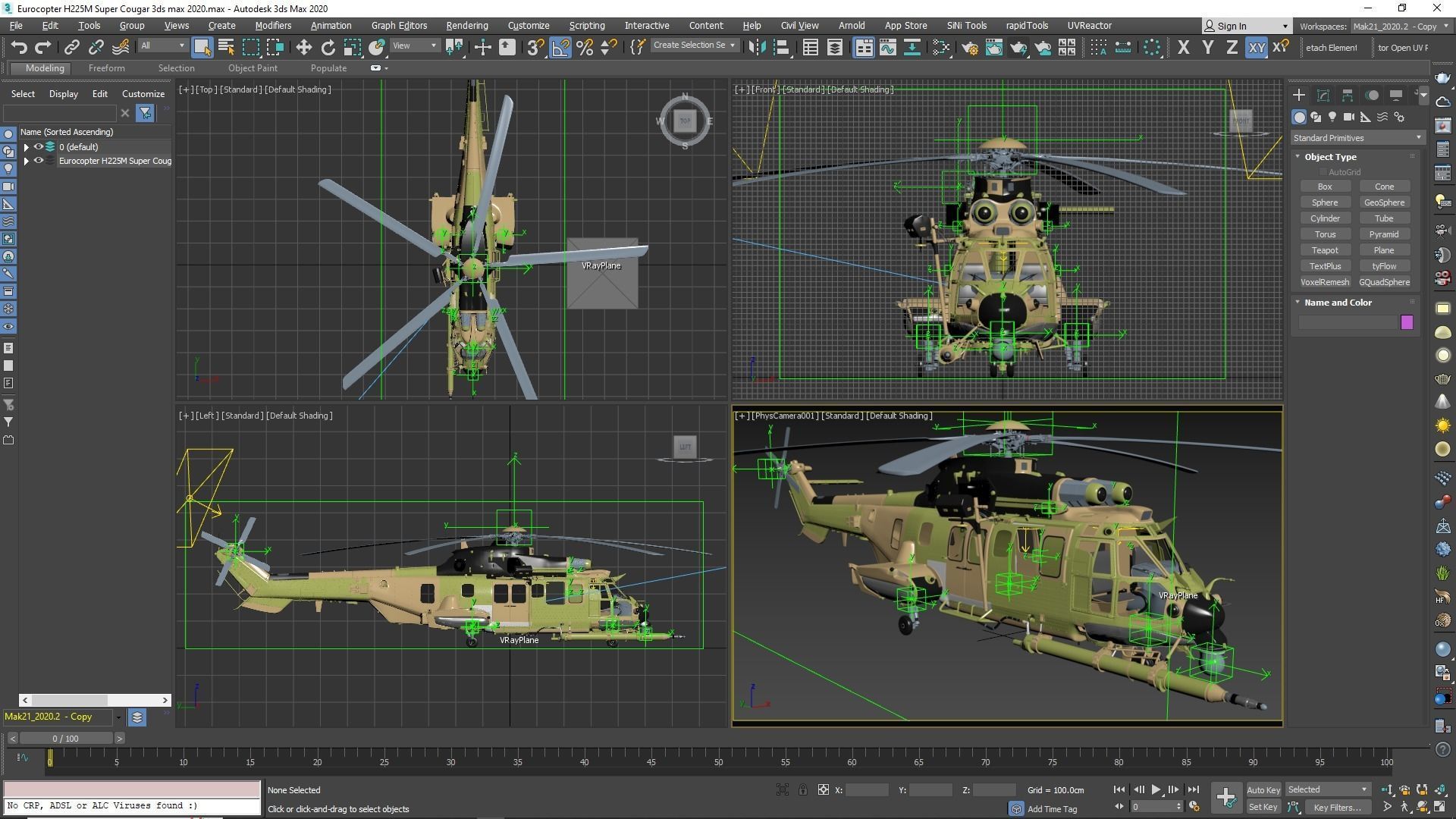Toggle the Percent Snap icon

click(585, 47)
